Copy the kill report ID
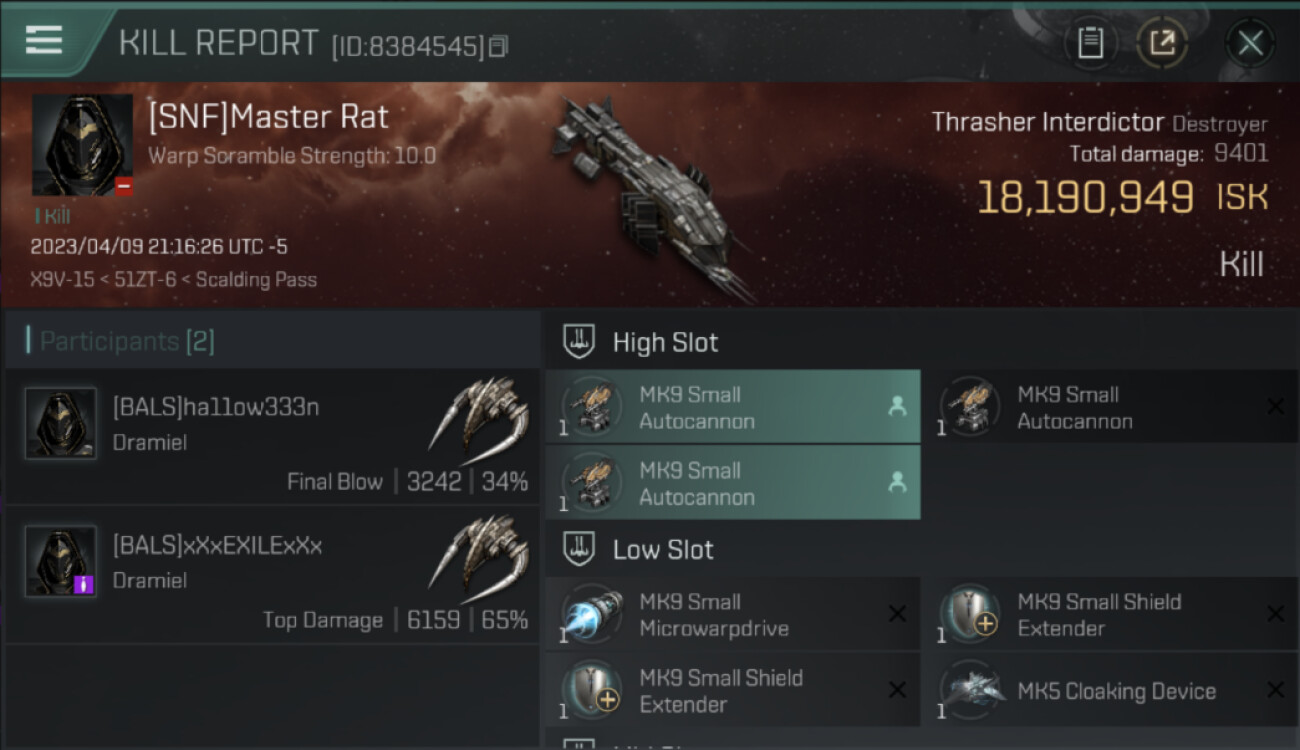1300x750 pixels. pyautogui.click(x=498, y=46)
